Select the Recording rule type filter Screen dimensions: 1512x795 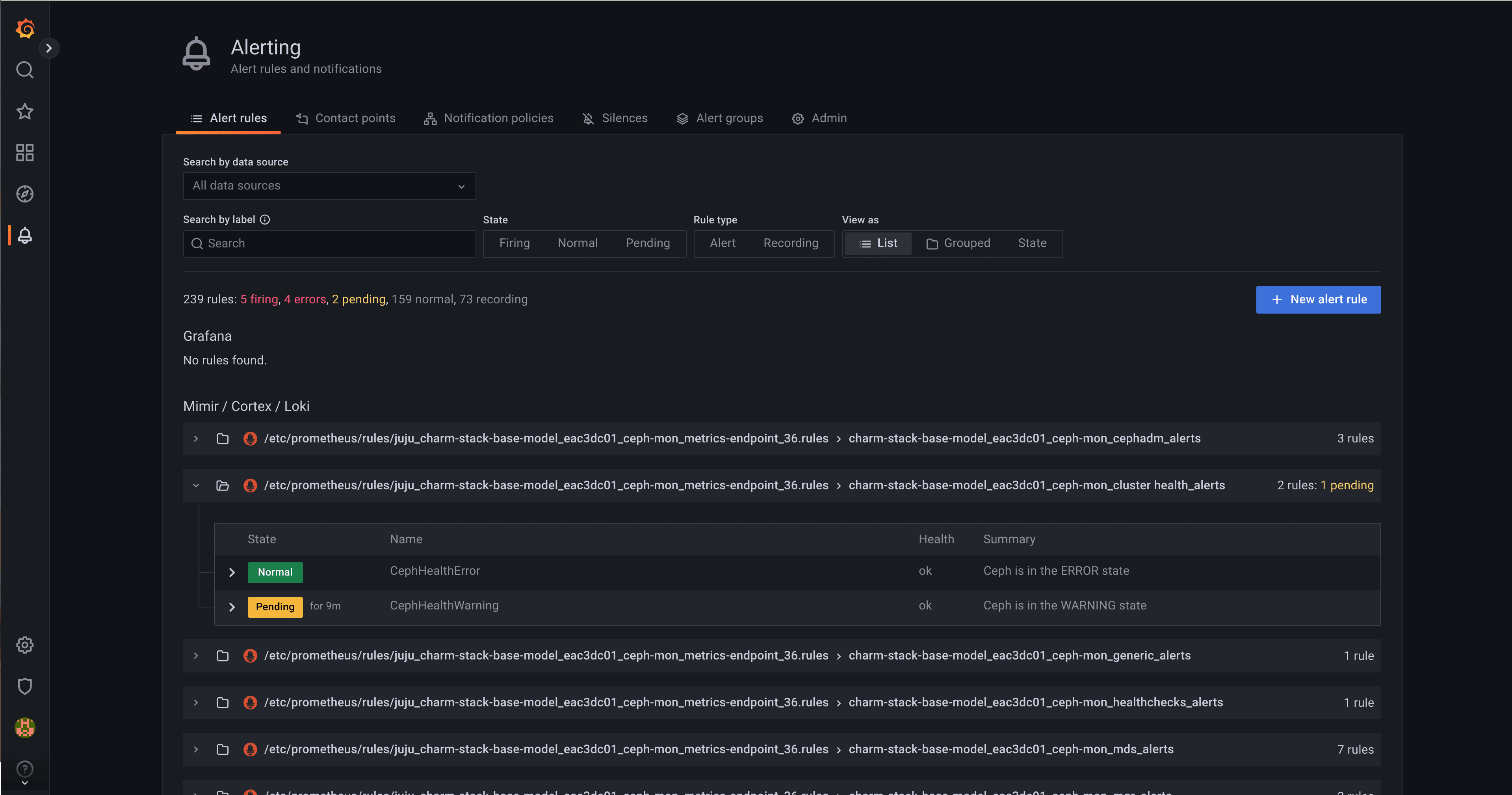point(791,243)
